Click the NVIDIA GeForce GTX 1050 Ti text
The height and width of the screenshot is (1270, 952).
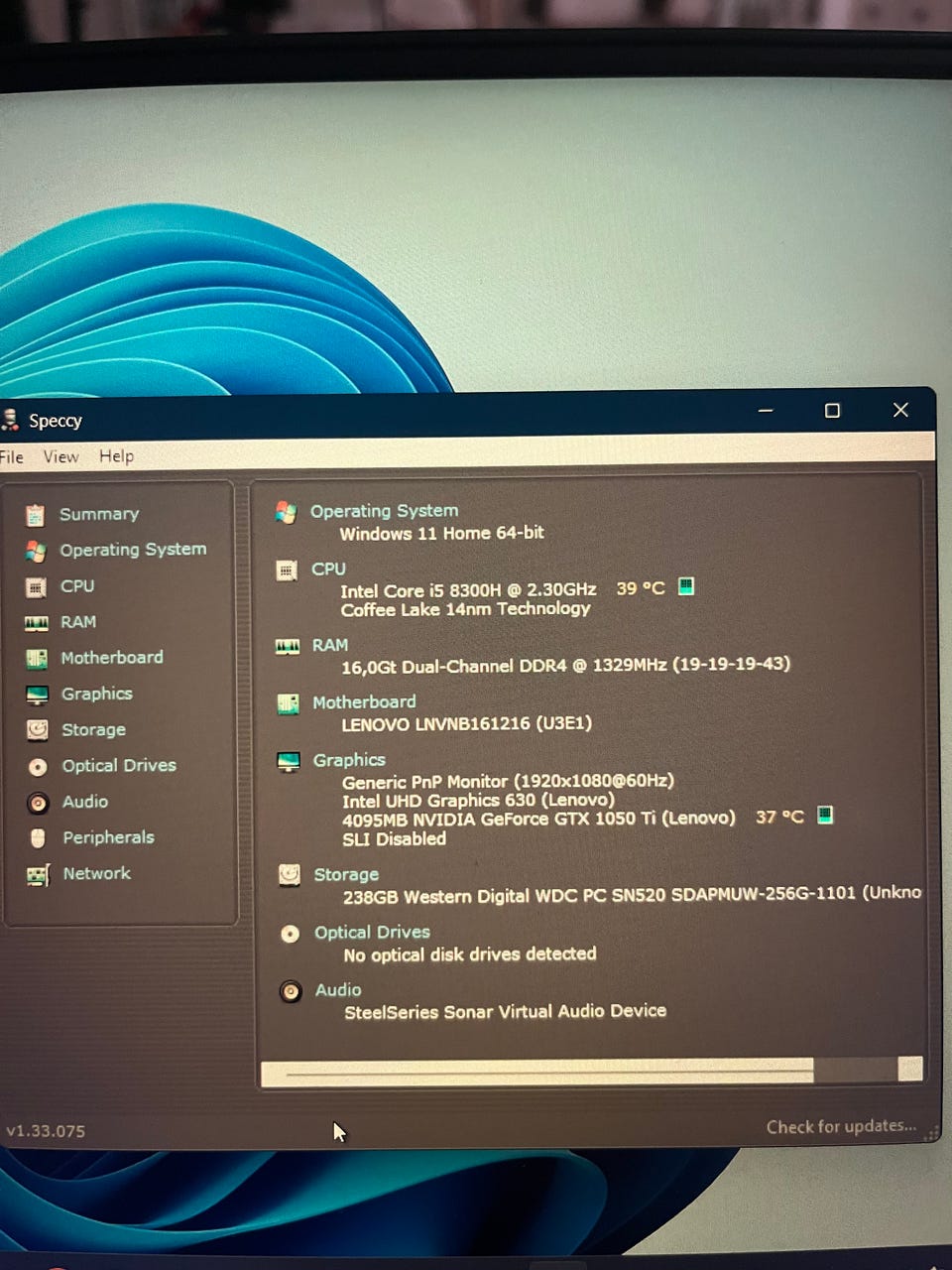537,819
